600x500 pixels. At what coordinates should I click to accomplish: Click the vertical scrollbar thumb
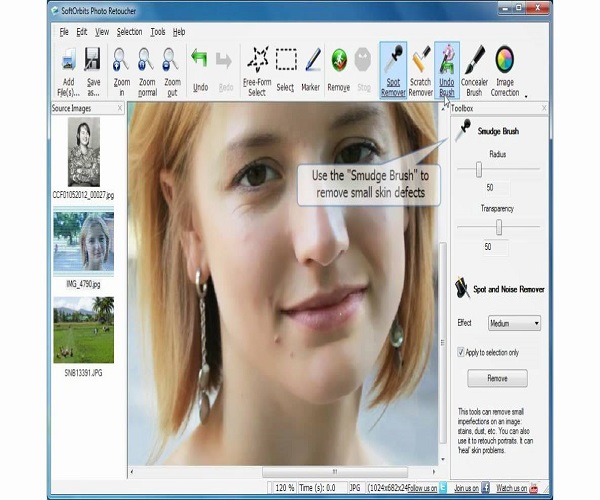click(442, 343)
